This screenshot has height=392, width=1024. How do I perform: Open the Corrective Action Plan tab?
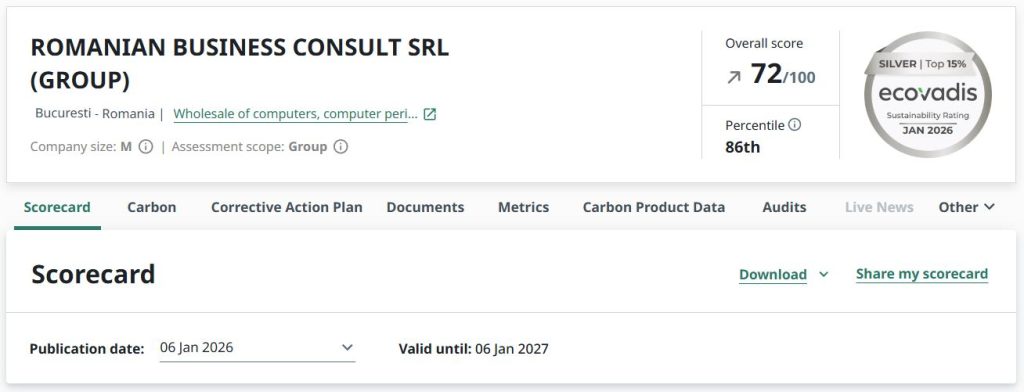[287, 207]
